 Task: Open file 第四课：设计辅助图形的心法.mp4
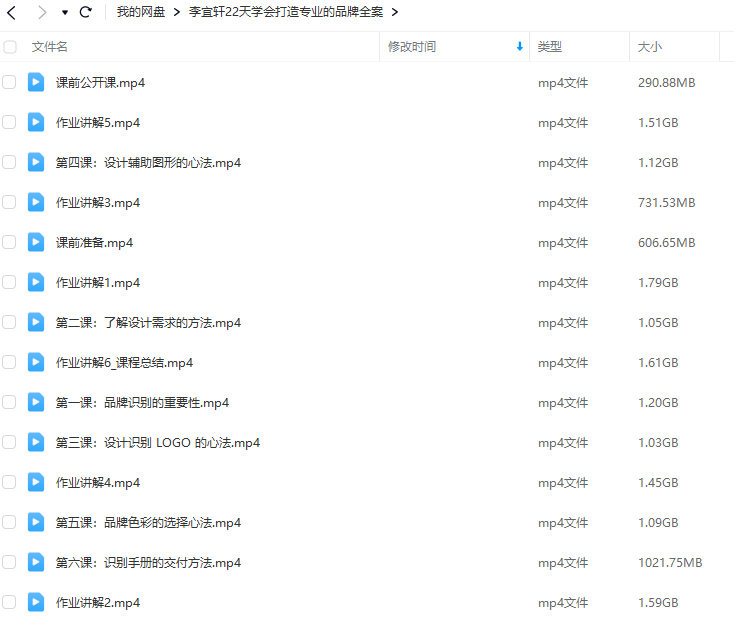(x=148, y=163)
